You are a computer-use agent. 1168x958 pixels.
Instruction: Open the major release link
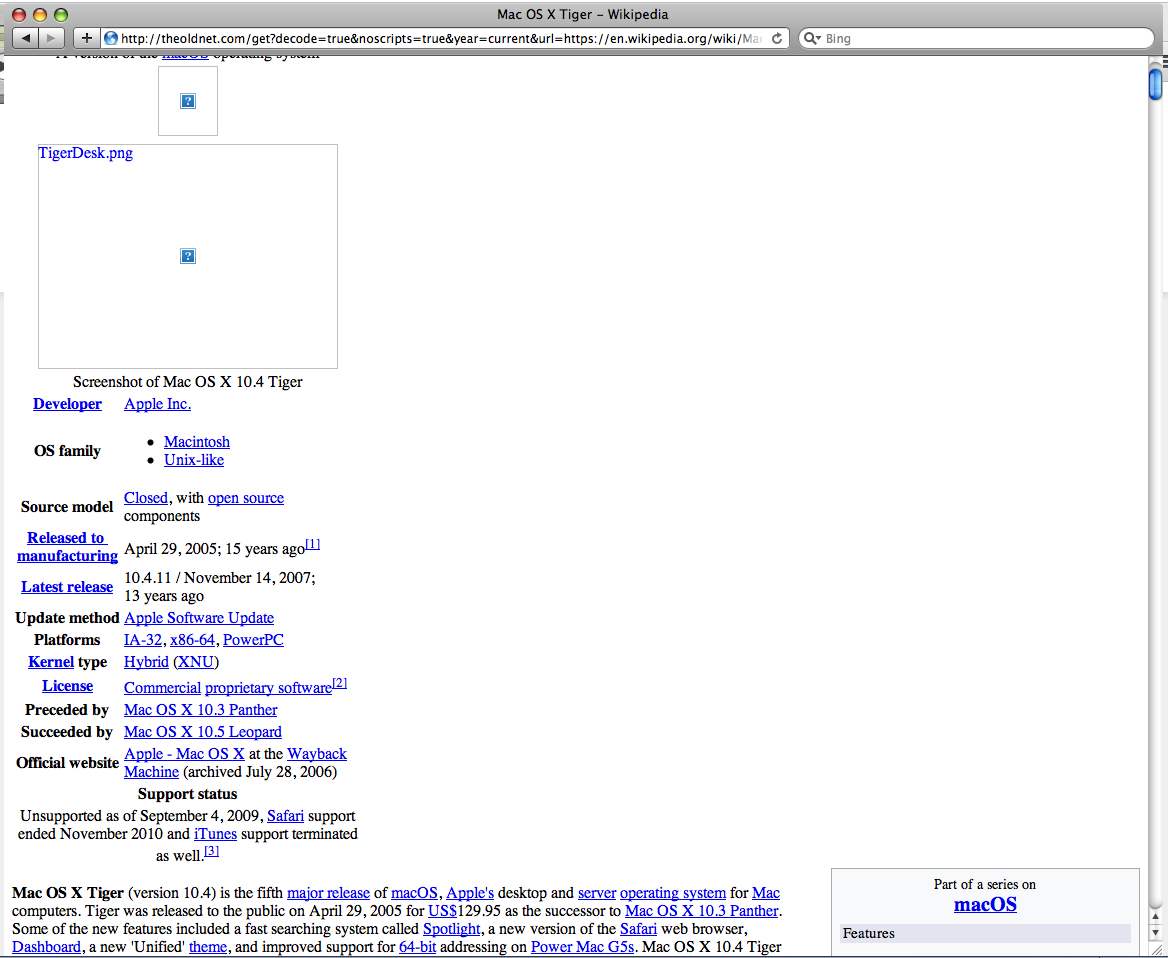click(328, 893)
